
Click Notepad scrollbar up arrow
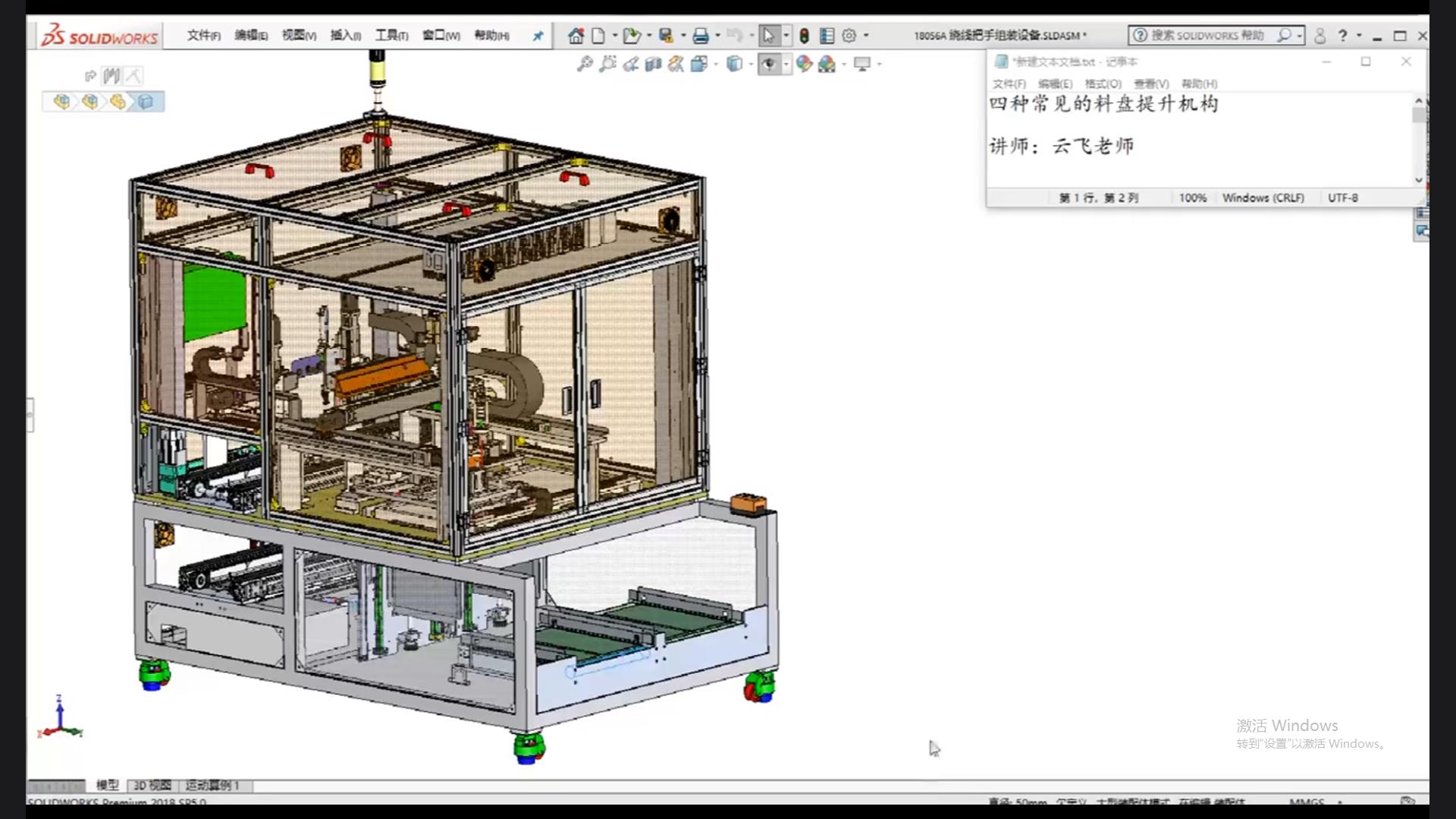coord(1419,100)
